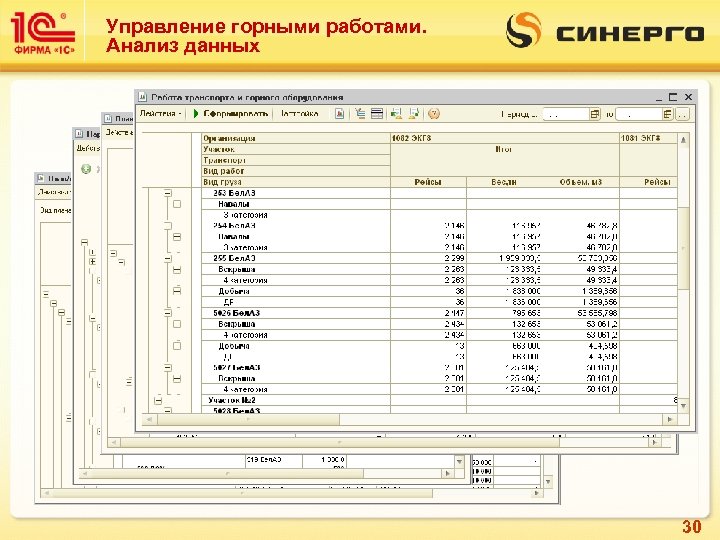Click the period start date field
The height and width of the screenshot is (540, 720).
coord(566,114)
